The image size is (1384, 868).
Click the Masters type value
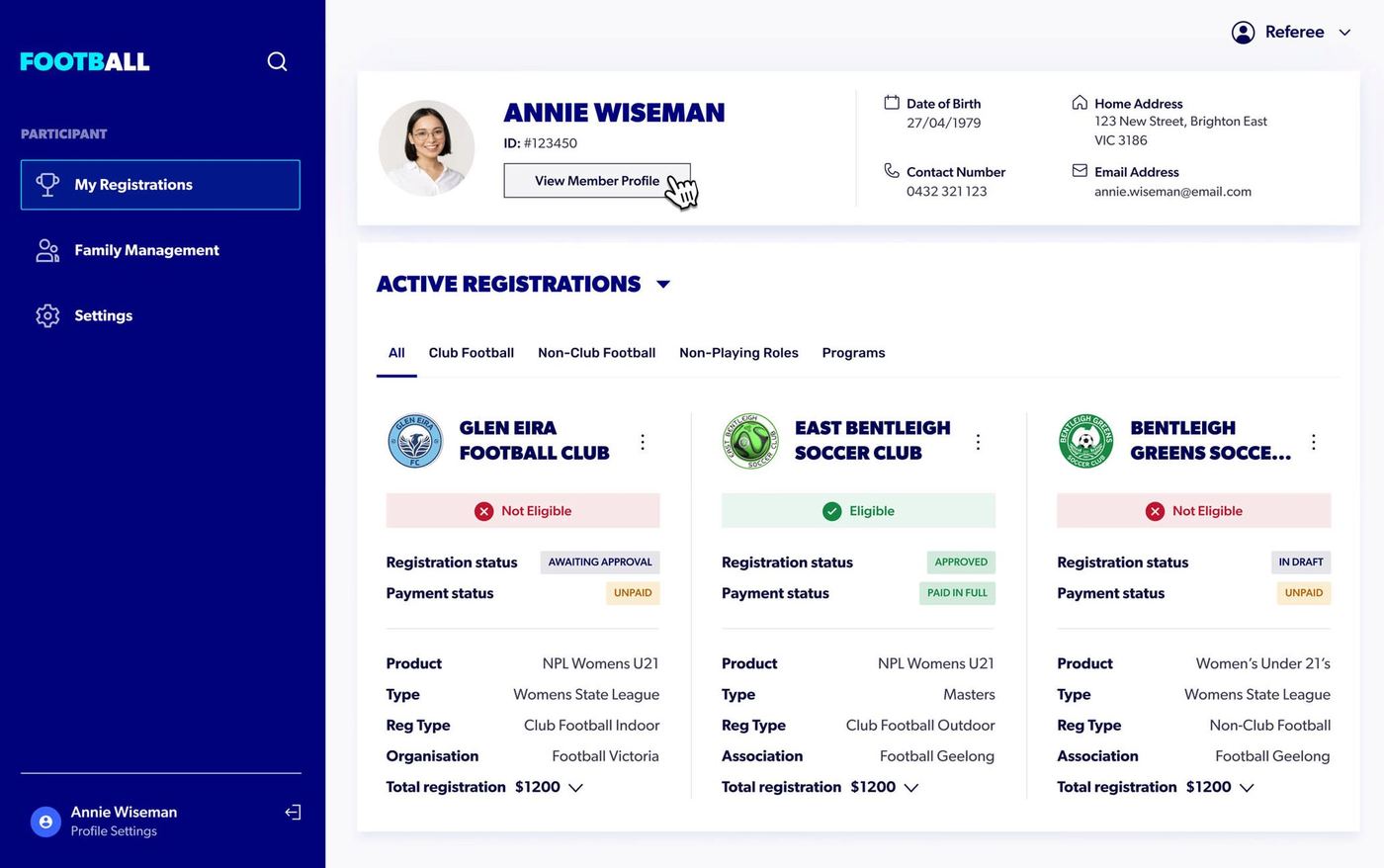969,695
